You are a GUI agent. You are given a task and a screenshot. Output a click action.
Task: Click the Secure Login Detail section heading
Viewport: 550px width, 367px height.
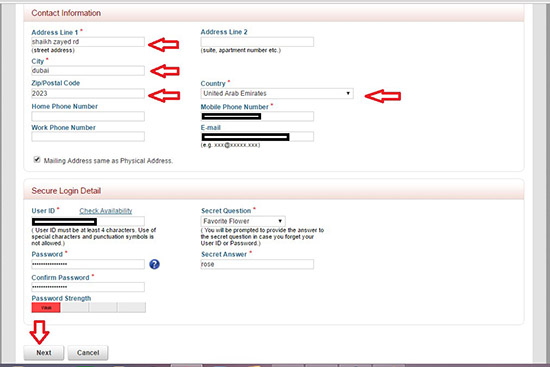pos(66,191)
